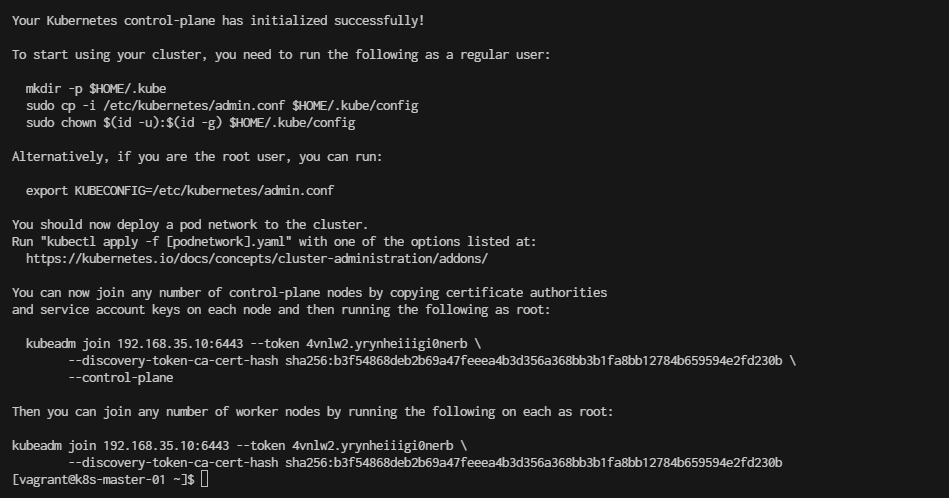Click the terminal cursor after the prompt

pyautogui.click(x=205, y=479)
